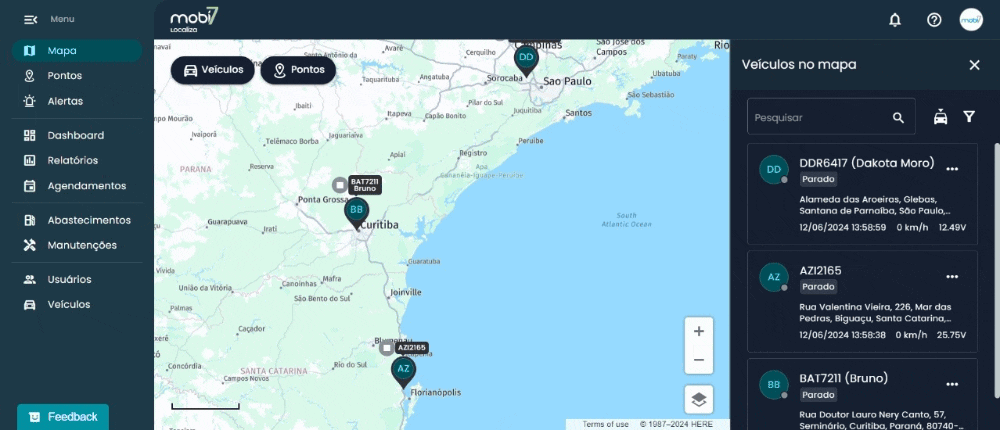Select the DDR6417 (Dakota Moro) card title

tap(867, 163)
